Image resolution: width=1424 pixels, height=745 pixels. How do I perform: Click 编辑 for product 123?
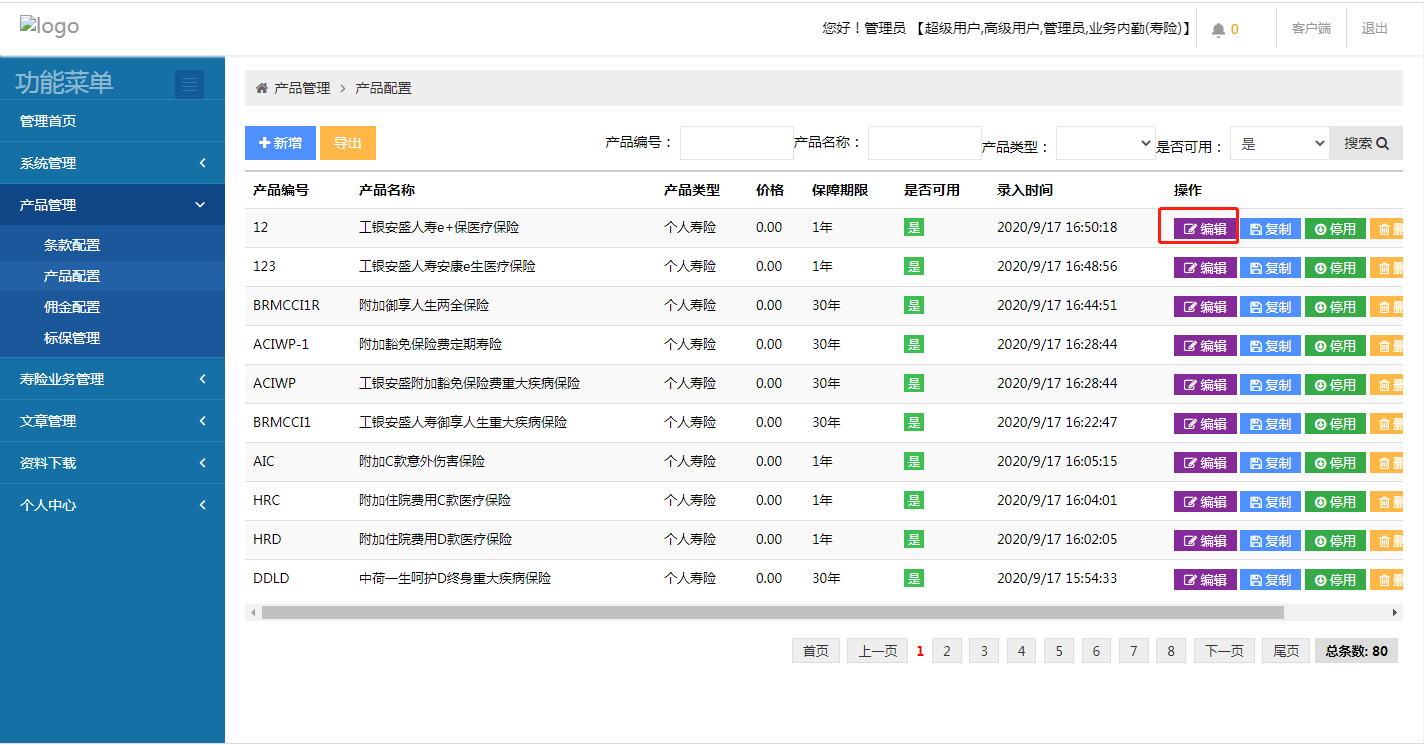[x=1205, y=268]
